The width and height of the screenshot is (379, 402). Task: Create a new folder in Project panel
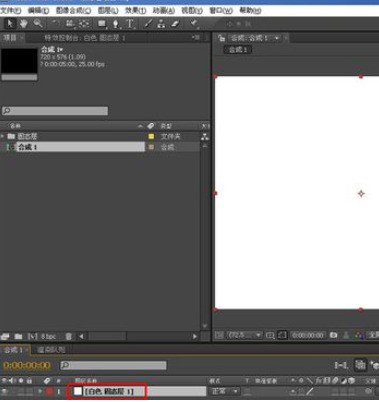pyautogui.click(x=18, y=336)
